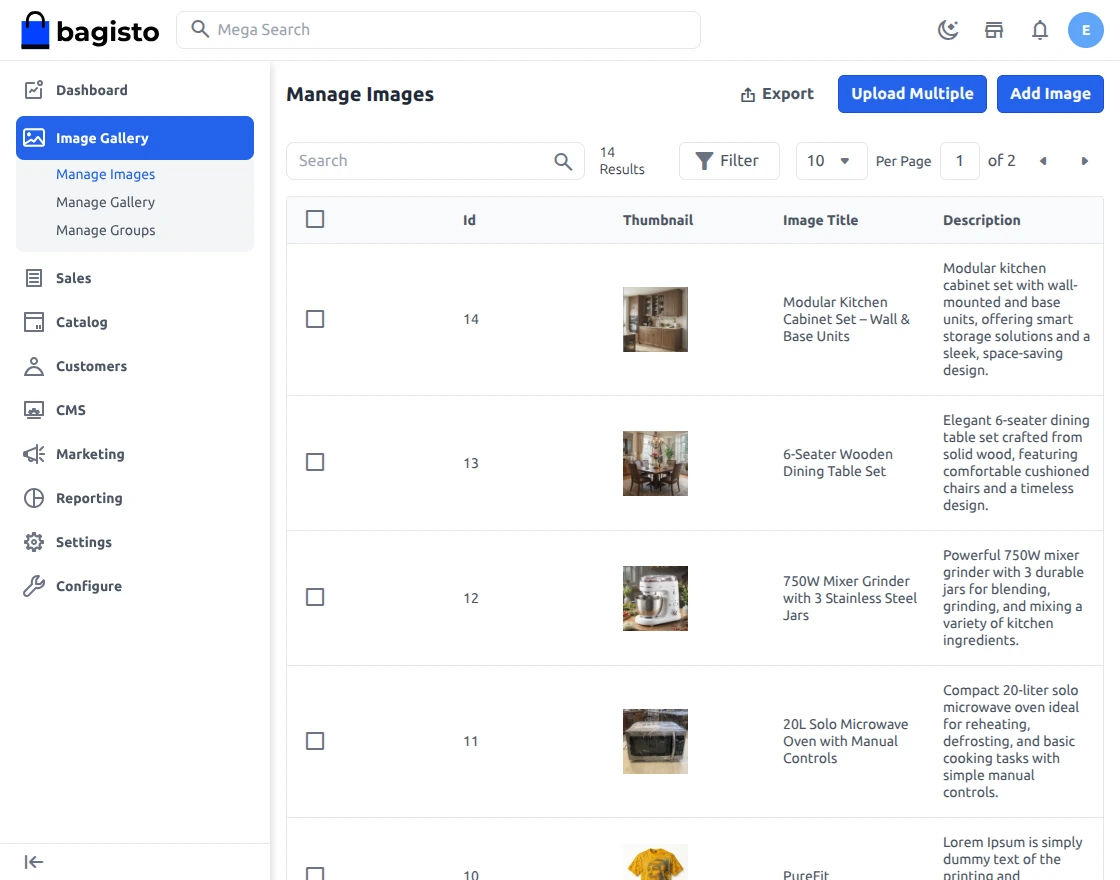This screenshot has height=880, width=1120.
Task: Open the per-page count dropdown
Action: coord(831,161)
